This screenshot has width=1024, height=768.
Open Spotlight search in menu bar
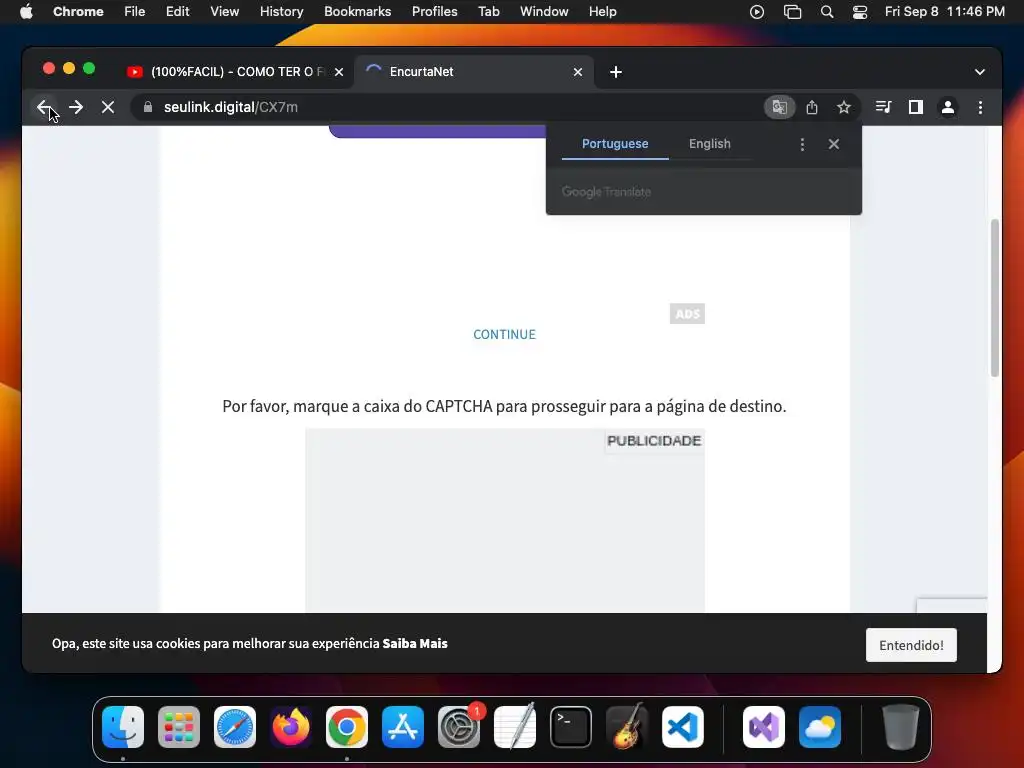point(827,12)
